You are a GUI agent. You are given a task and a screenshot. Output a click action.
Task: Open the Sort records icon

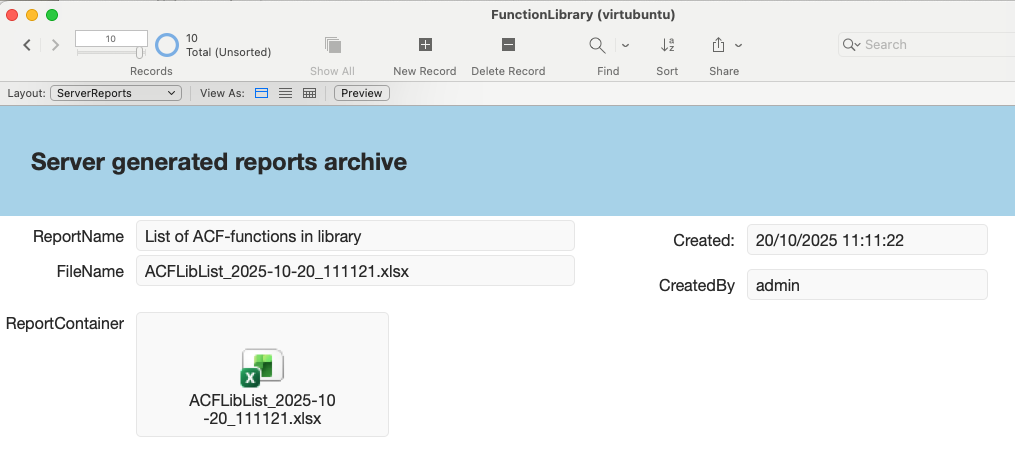(x=667, y=45)
